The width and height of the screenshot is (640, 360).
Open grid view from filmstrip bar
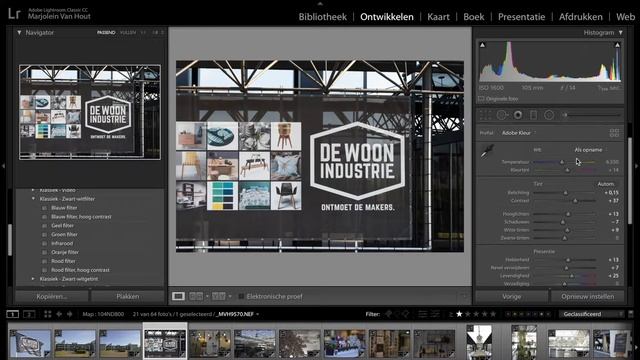click(x=47, y=314)
